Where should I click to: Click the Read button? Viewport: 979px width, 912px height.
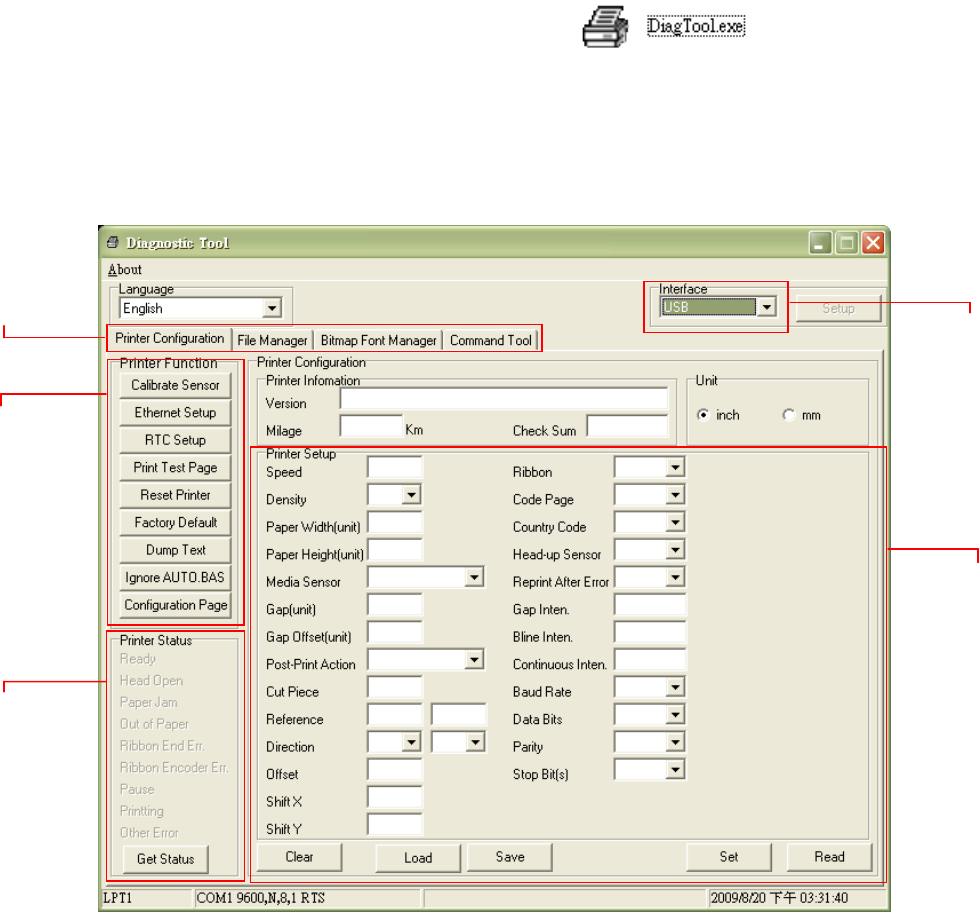coord(829,857)
